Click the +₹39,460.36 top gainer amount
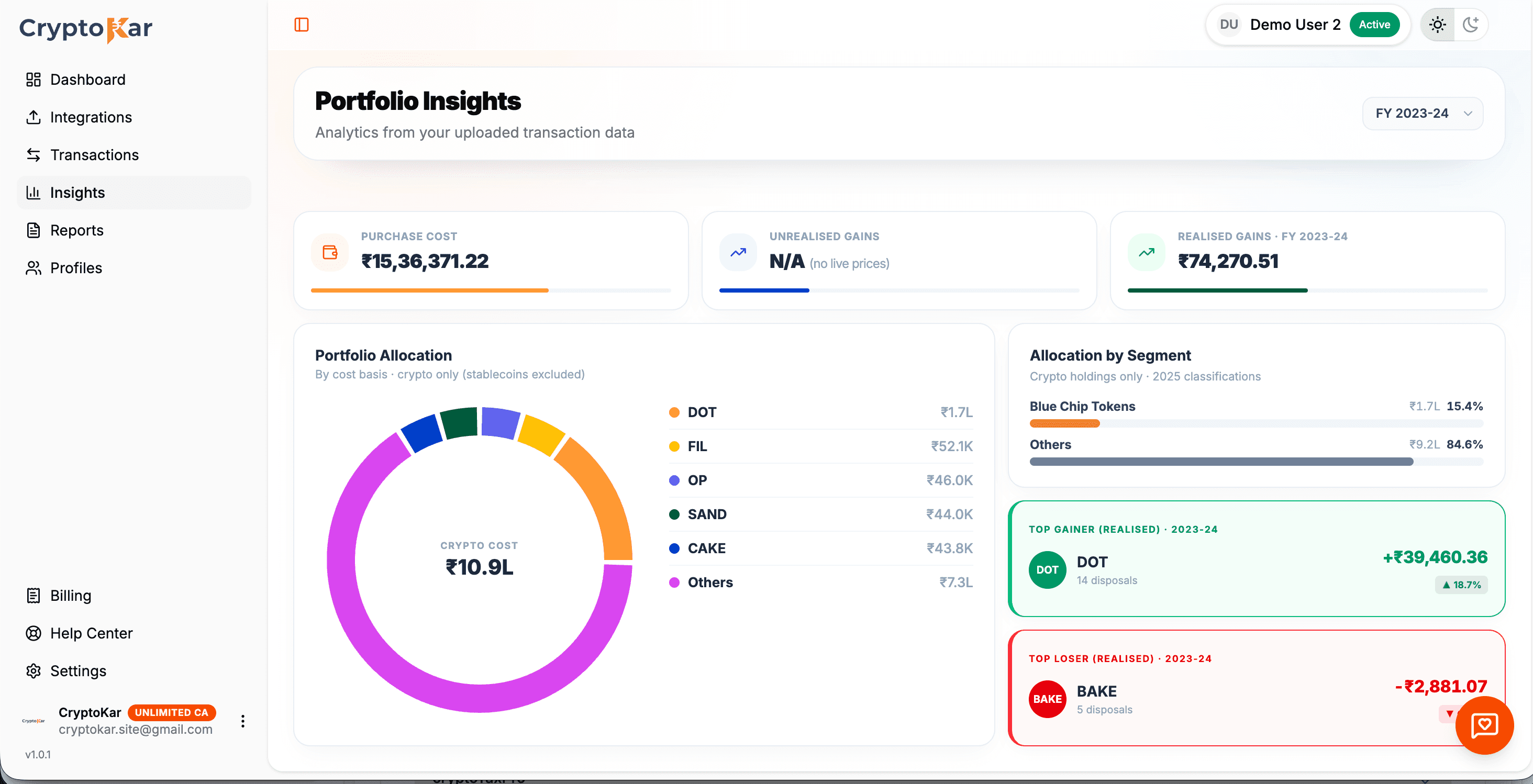This screenshot has height=784, width=1533. click(x=1435, y=557)
